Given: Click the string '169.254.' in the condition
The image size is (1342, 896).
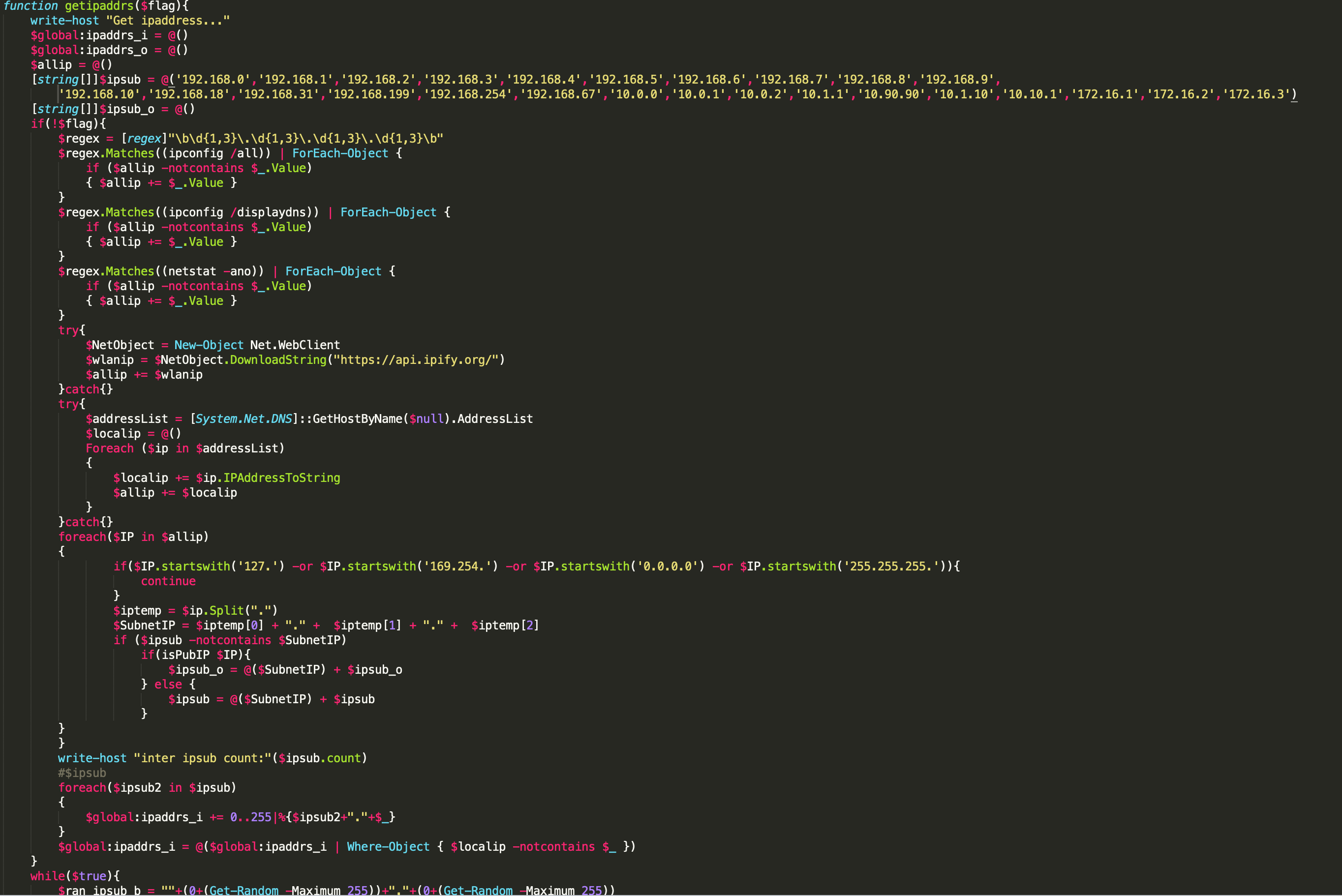Looking at the screenshot, I should (x=457, y=567).
